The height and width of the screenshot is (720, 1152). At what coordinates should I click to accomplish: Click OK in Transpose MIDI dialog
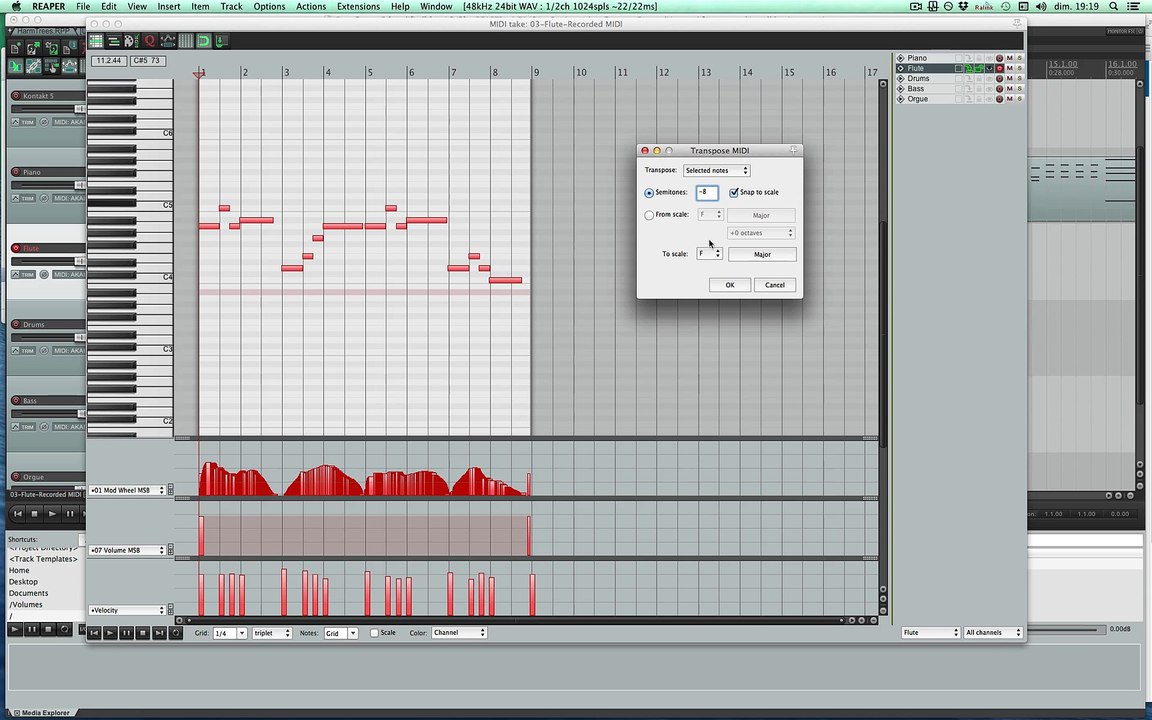[x=729, y=285]
